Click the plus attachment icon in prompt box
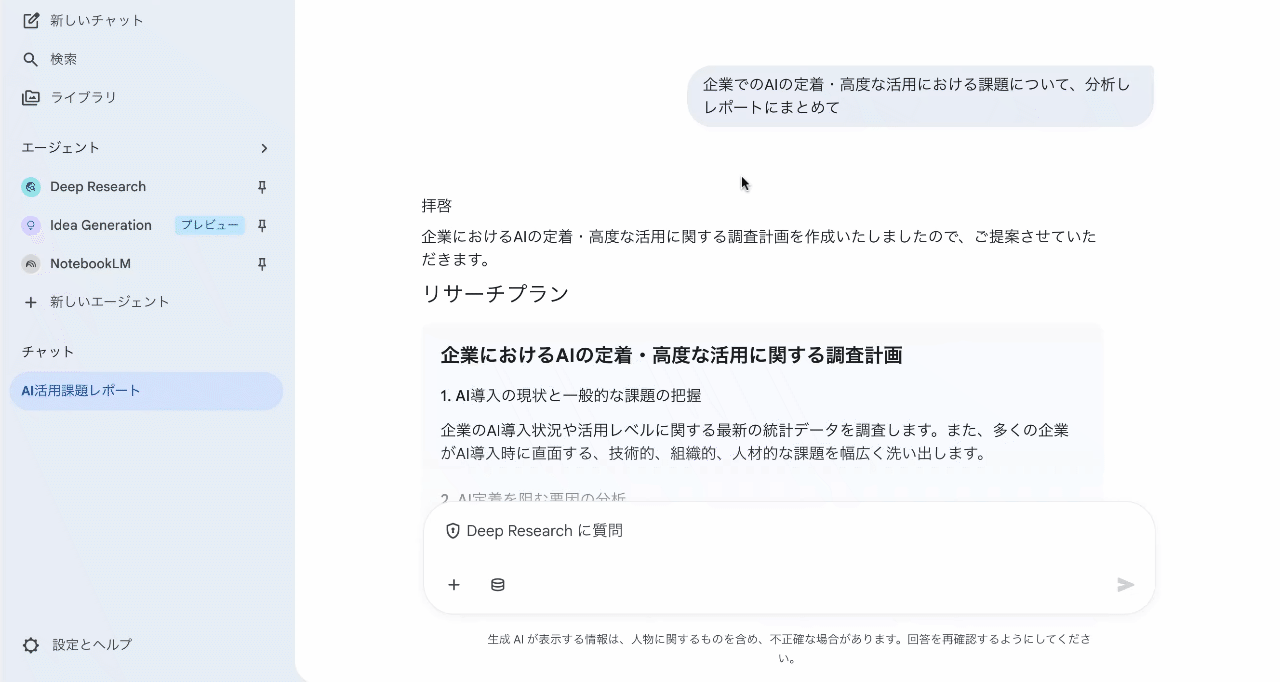This screenshot has width=1280, height=682. click(x=454, y=585)
